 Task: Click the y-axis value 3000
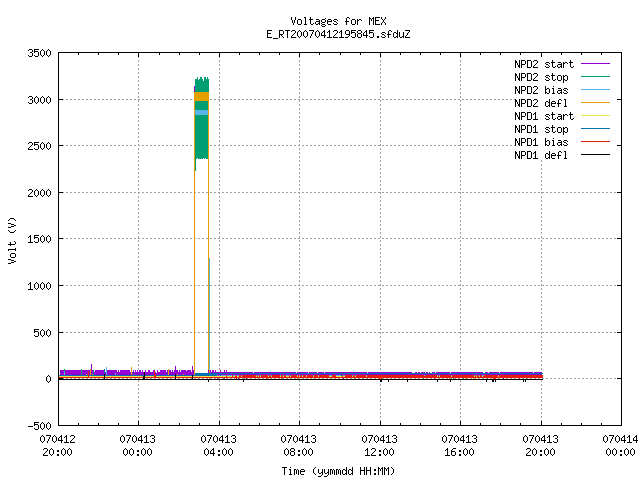pos(40,100)
